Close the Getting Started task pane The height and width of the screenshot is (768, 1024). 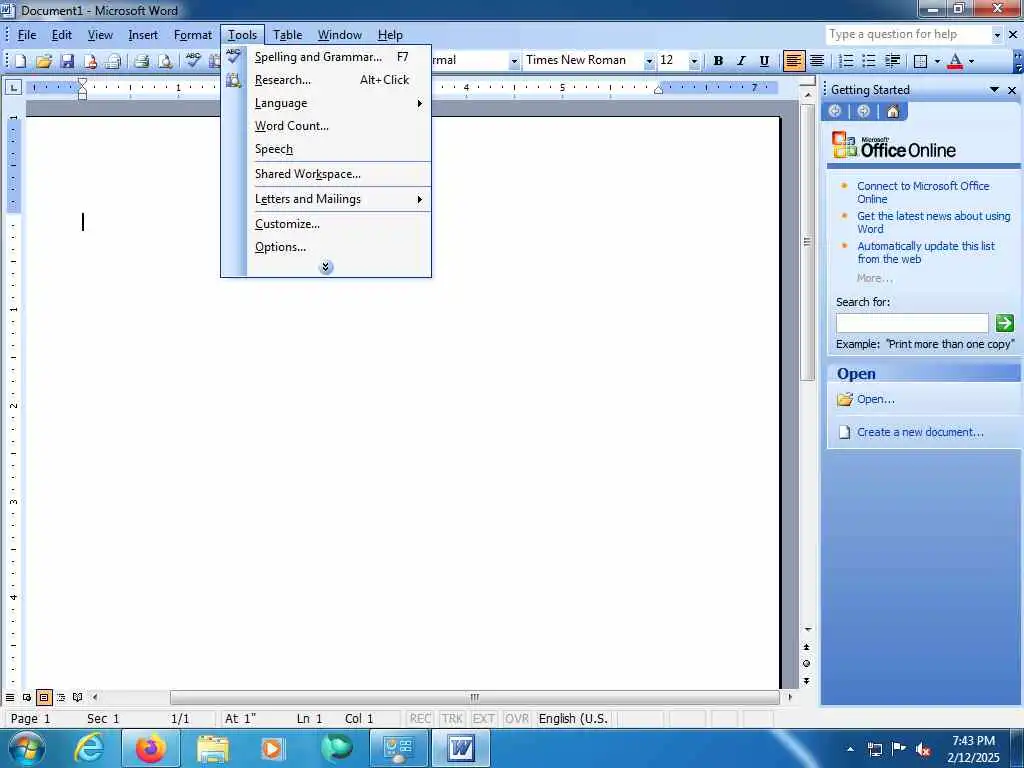click(x=1012, y=90)
